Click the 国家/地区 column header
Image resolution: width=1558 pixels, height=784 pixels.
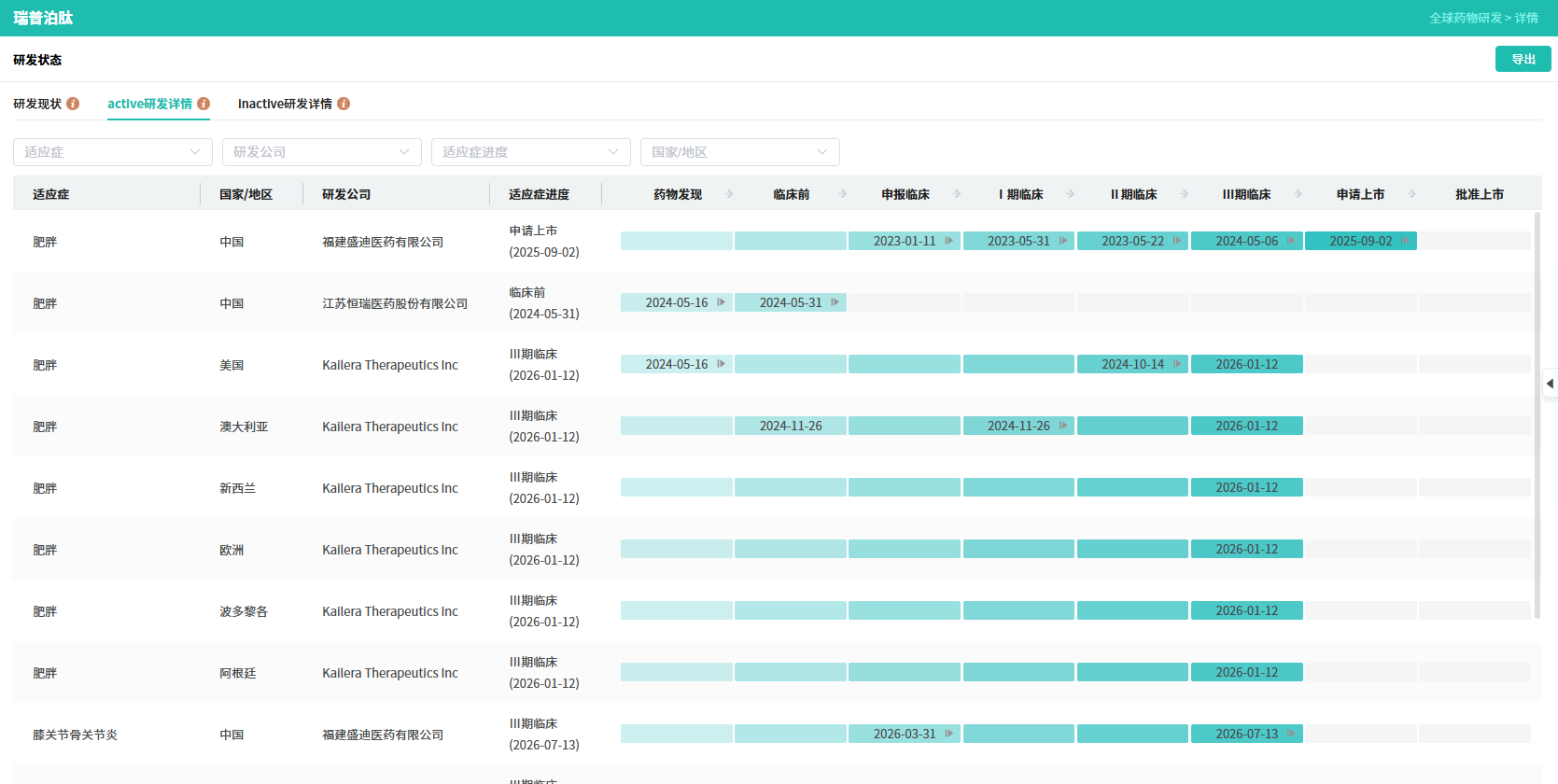(x=246, y=194)
